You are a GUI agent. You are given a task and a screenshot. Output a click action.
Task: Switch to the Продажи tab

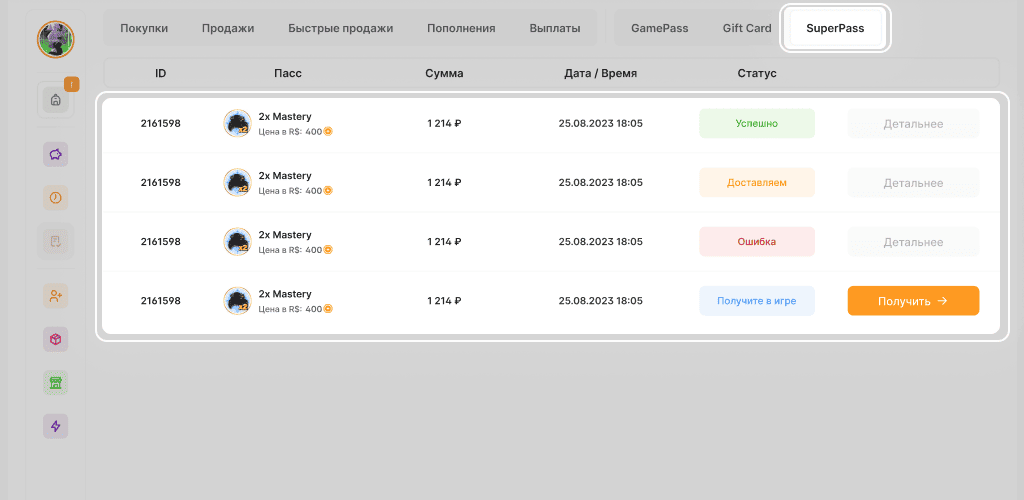point(228,28)
